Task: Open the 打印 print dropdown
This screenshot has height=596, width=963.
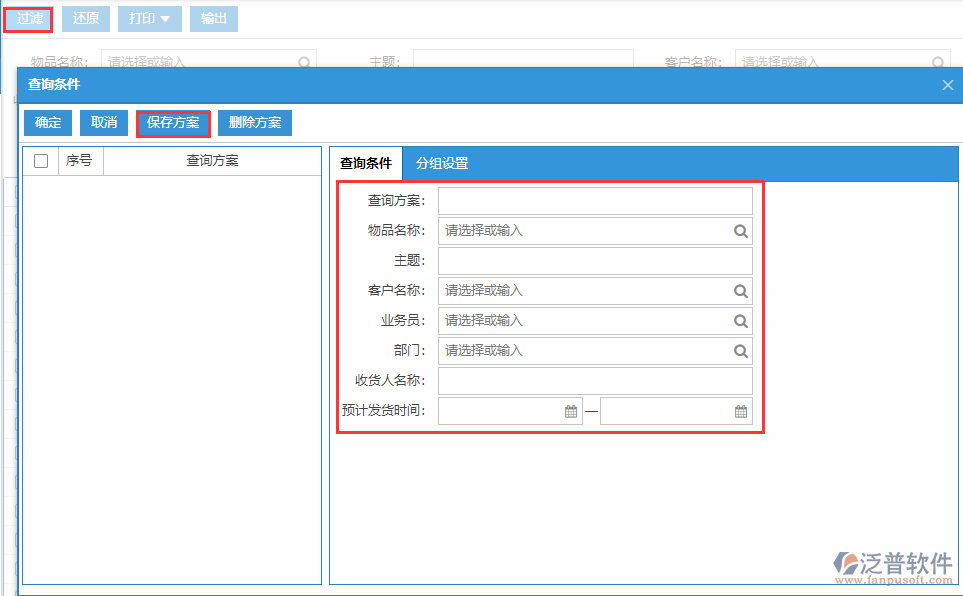Action: [x=148, y=18]
